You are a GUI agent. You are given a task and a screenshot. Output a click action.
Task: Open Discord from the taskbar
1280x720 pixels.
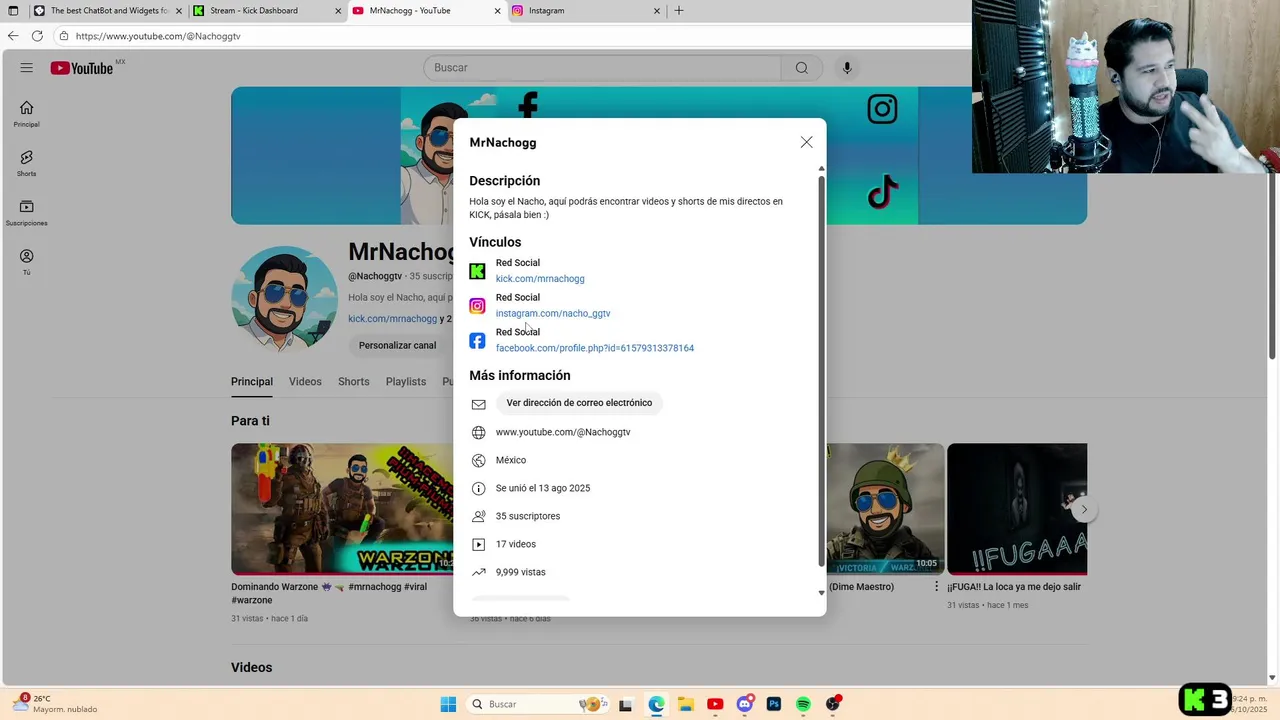click(x=745, y=704)
